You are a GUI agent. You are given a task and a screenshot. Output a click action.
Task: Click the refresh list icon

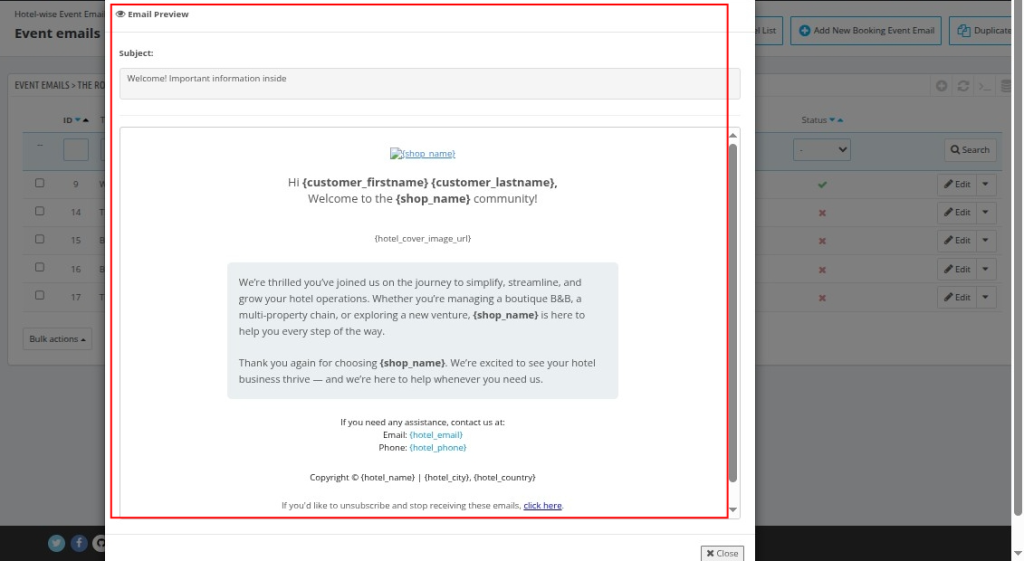pyautogui.click(x=963, y=86)
